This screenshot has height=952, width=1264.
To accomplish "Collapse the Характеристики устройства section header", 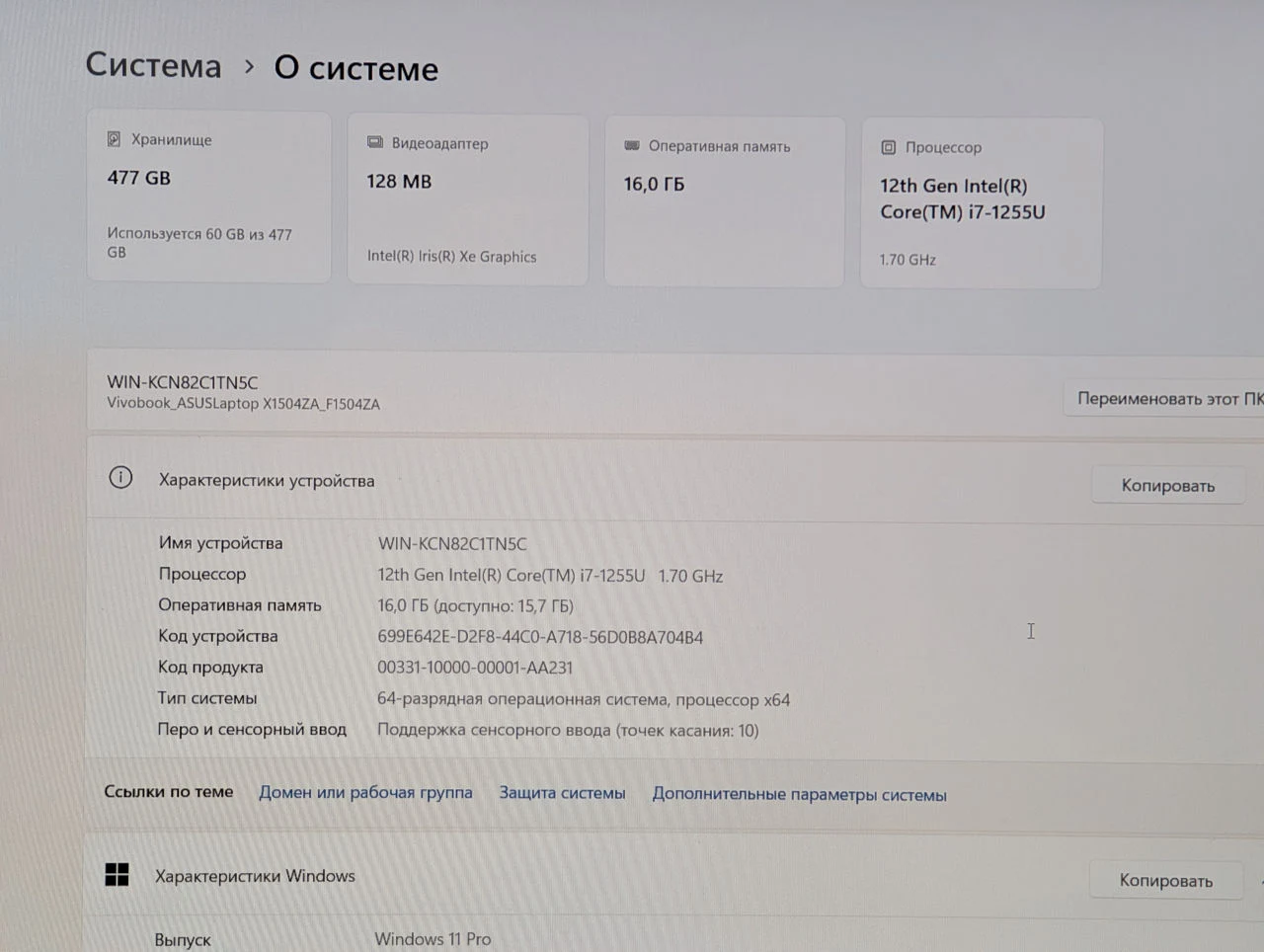I will tap(675, 481).
